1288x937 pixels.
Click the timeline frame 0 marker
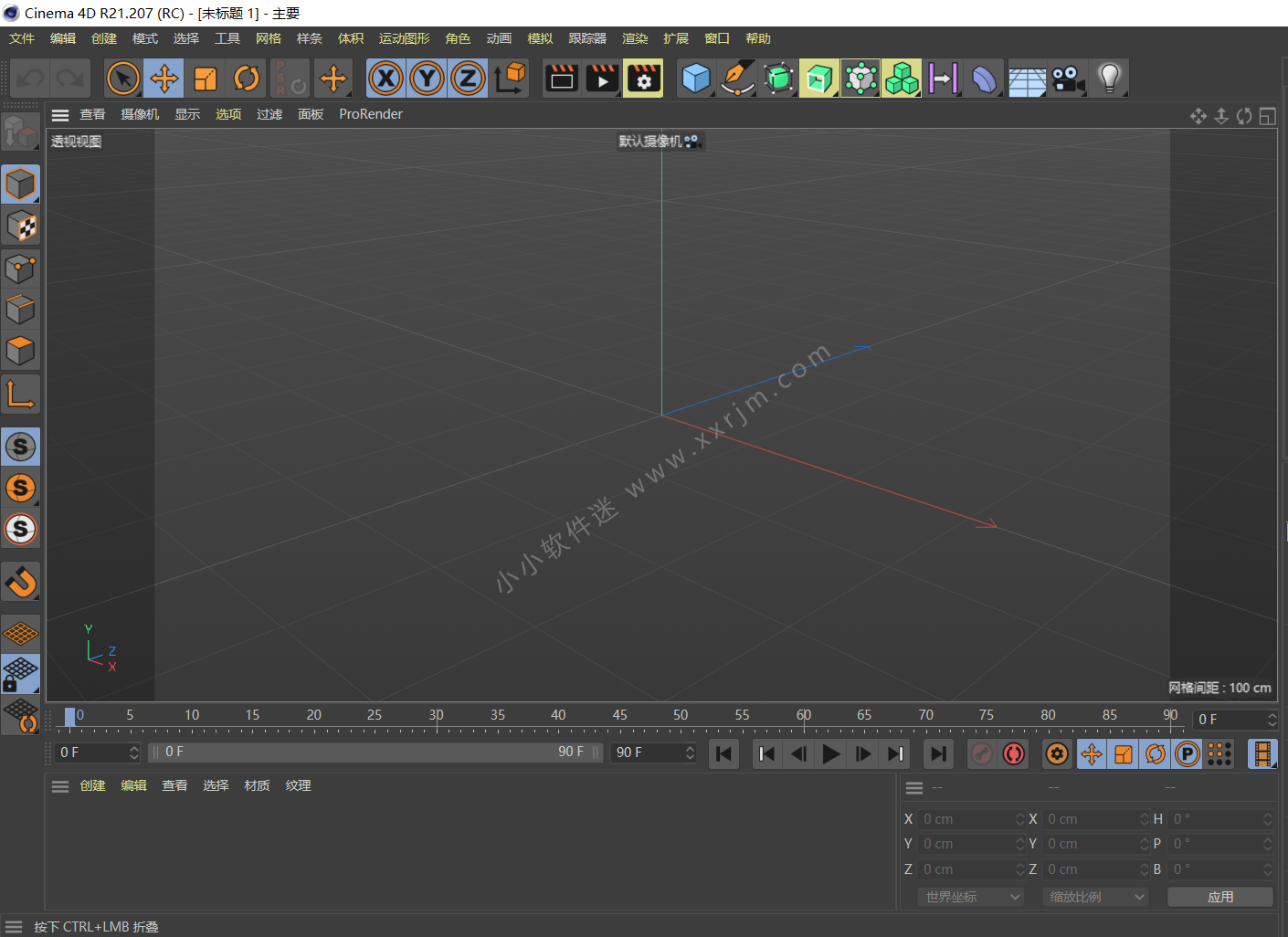[x=70, y=717]
